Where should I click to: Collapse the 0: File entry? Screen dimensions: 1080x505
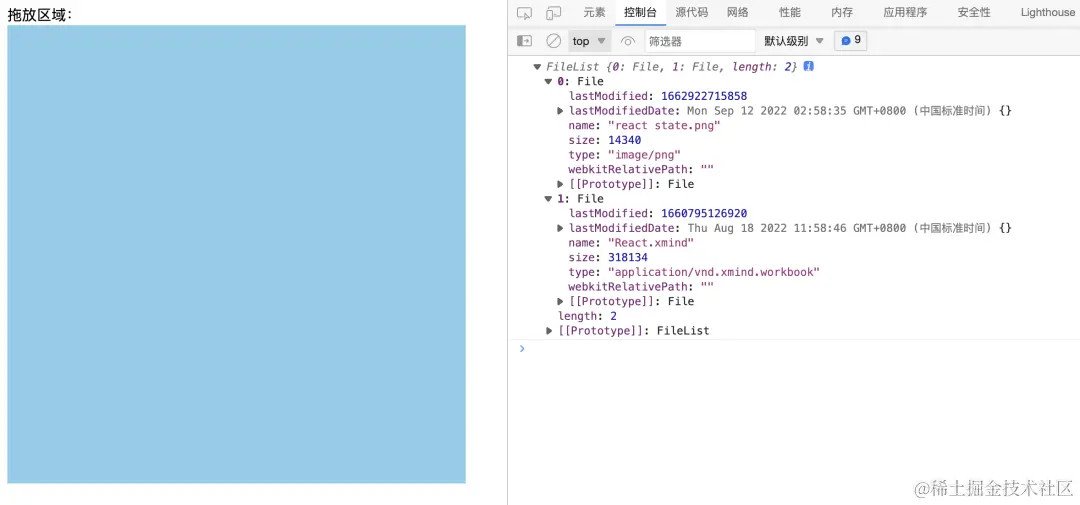(548, 81)
